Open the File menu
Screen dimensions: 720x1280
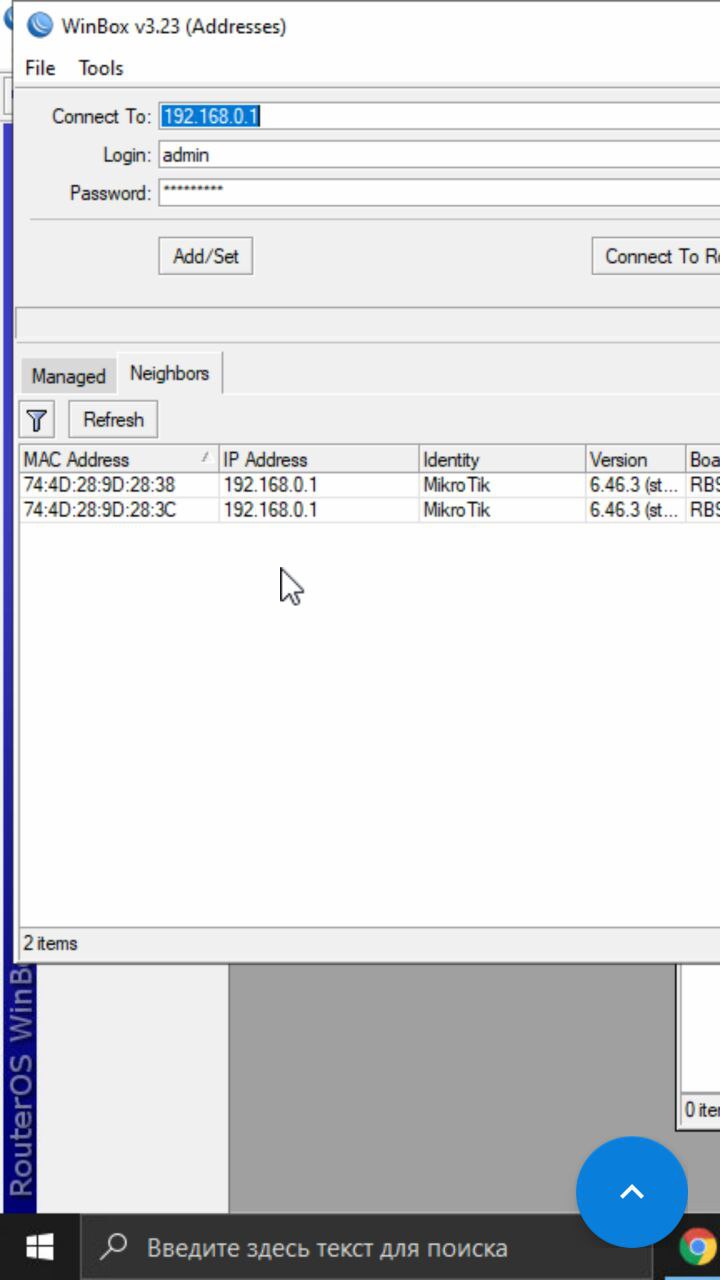[40, 68]
